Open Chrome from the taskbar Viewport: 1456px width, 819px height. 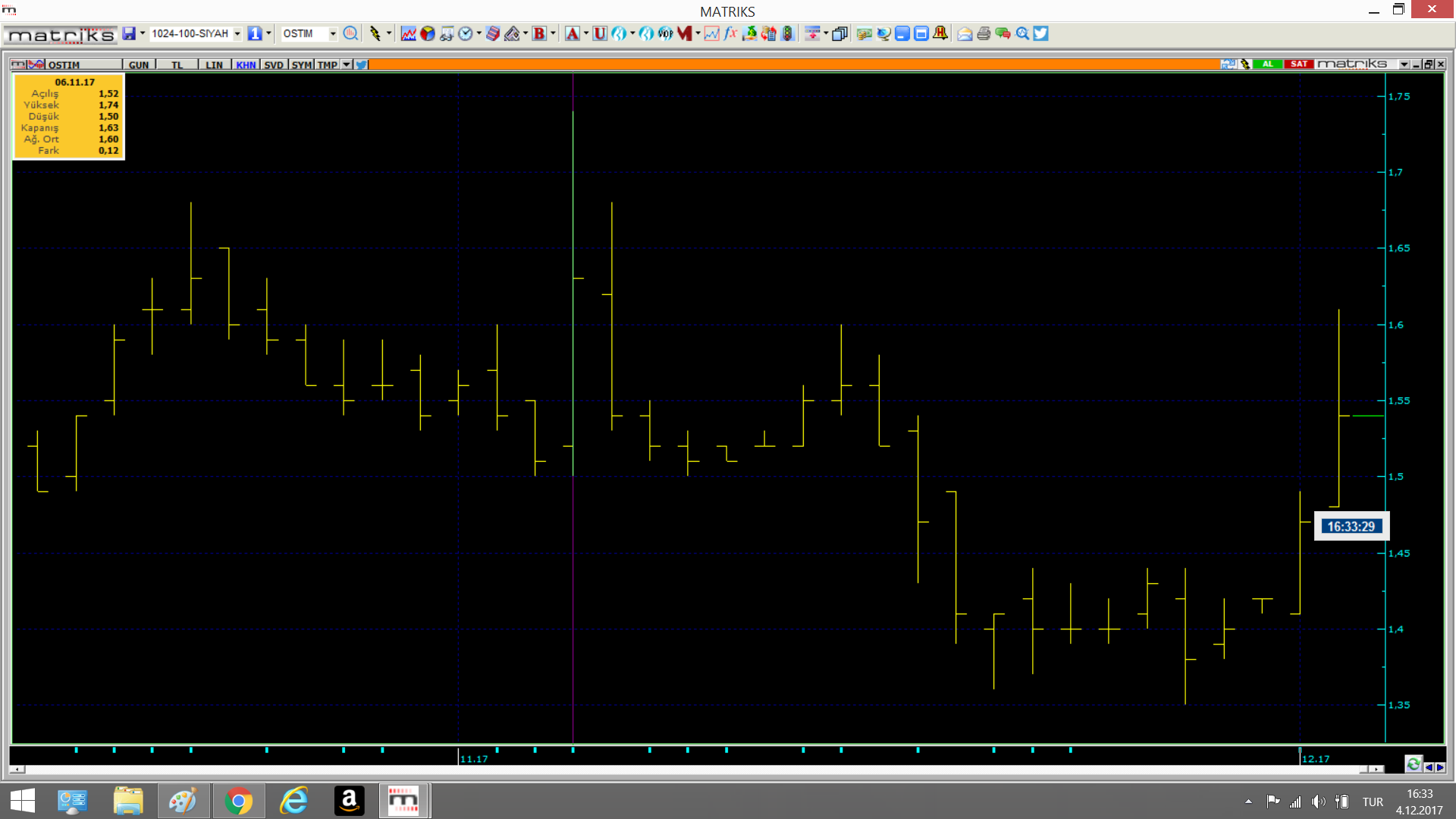coord(238,801)
